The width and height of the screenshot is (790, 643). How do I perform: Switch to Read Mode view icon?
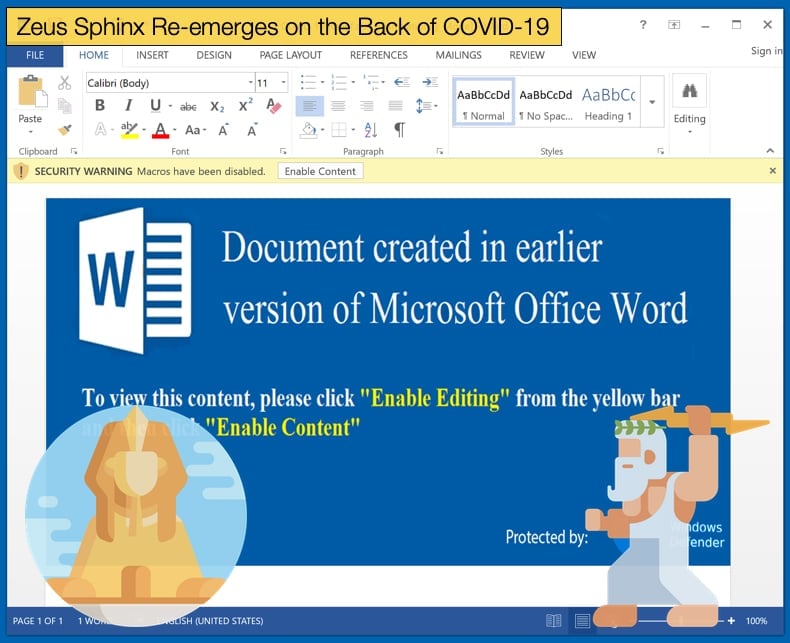tap(553, 621)
